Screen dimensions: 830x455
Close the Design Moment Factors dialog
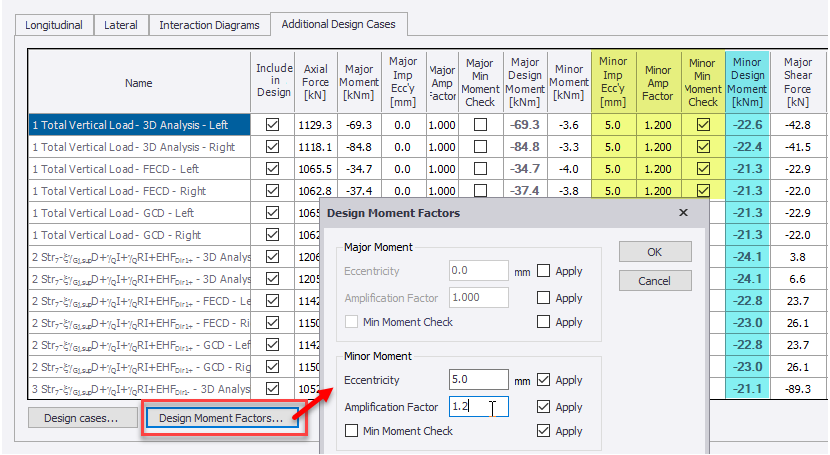pyautogui.click(x=683, y=213)
